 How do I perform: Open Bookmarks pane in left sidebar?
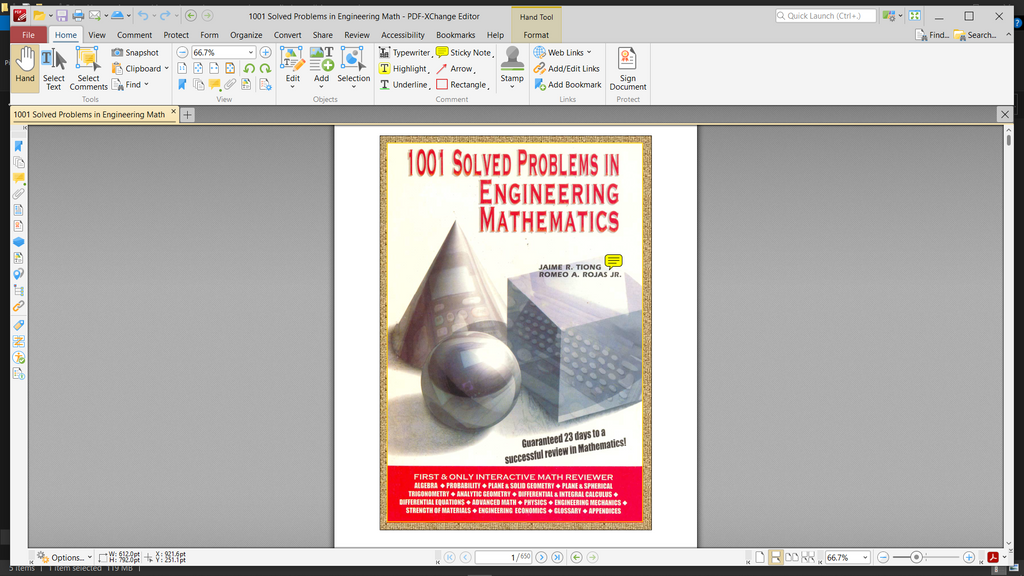click(18, 146)
